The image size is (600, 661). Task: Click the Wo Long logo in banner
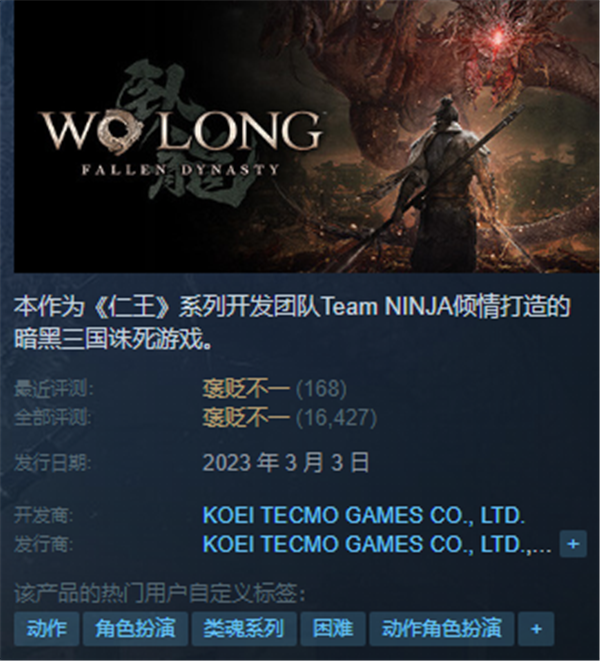point(181,134)
